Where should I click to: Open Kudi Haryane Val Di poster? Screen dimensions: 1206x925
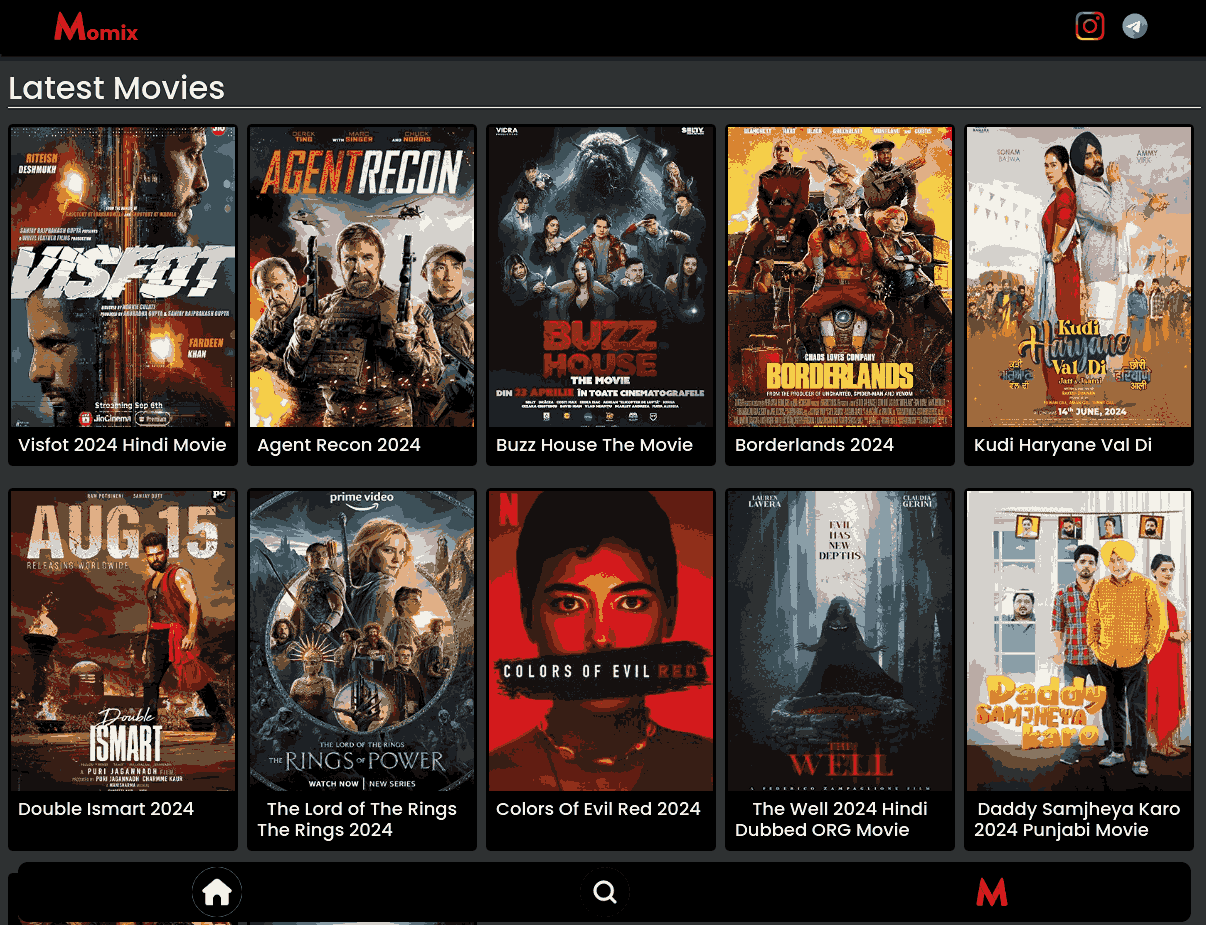pos(1079,277)
